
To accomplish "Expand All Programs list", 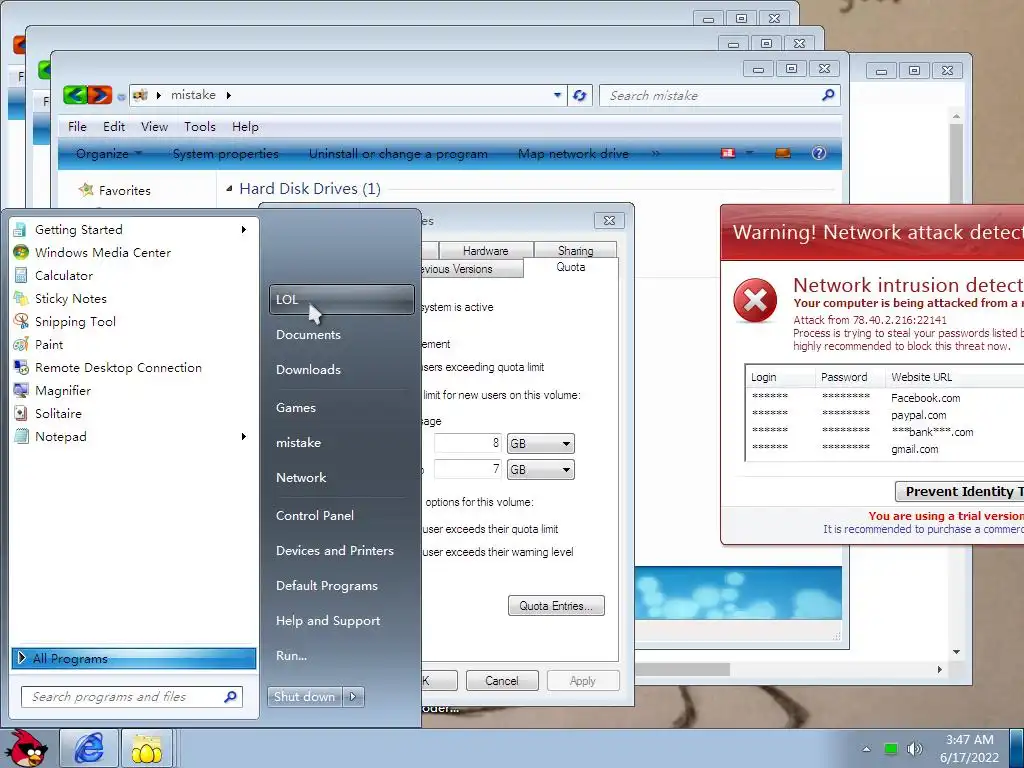I will 134,658.
